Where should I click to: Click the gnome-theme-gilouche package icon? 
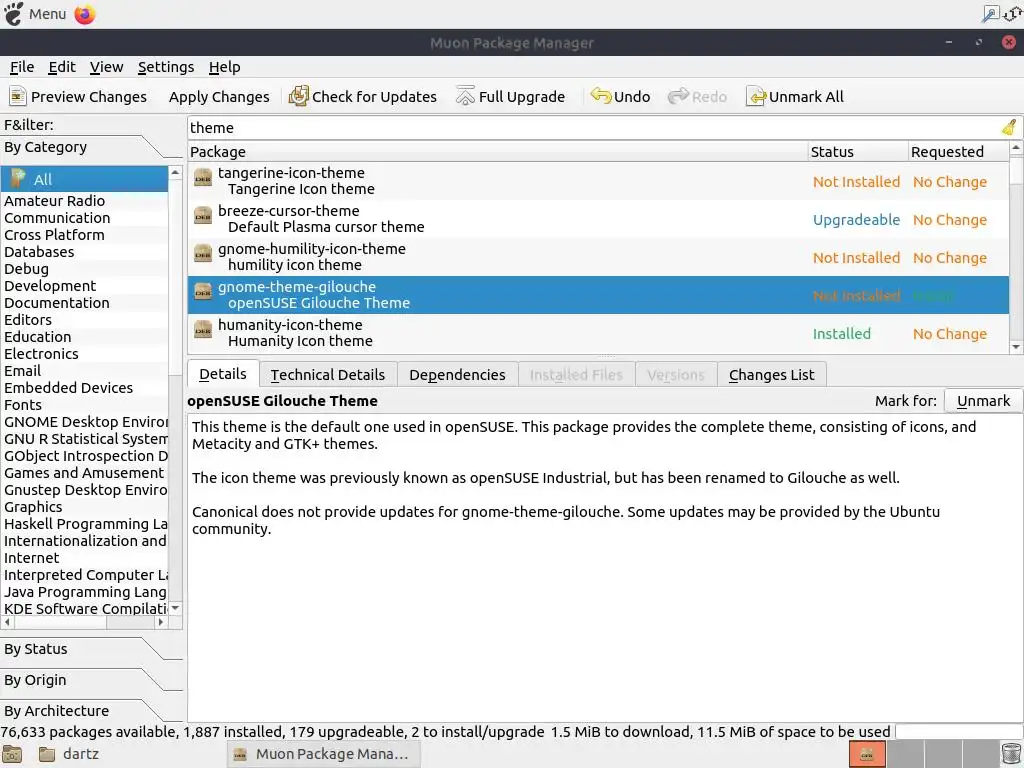click(x=203, y=291)
